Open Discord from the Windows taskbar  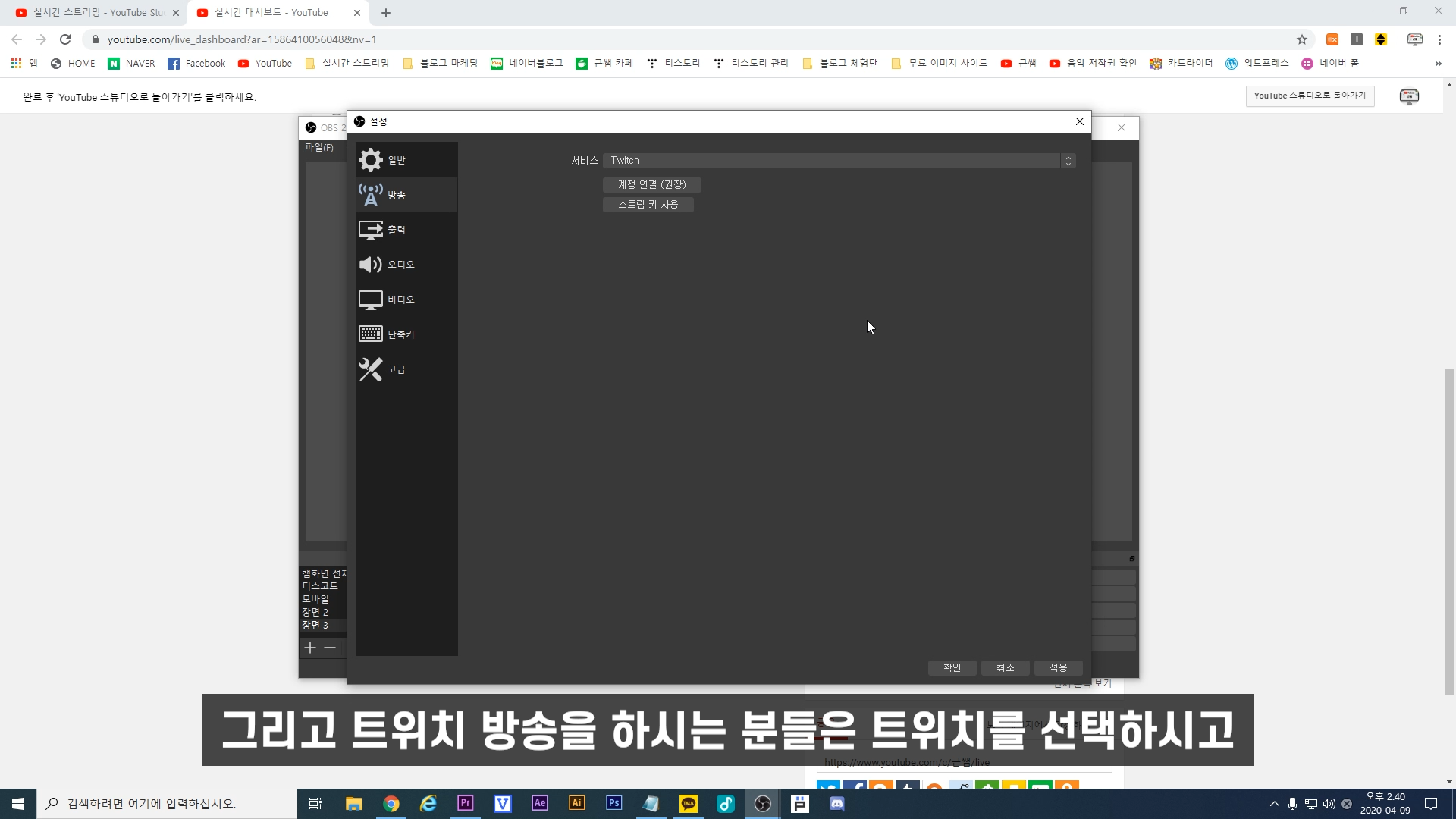click(x=837, y=804)
